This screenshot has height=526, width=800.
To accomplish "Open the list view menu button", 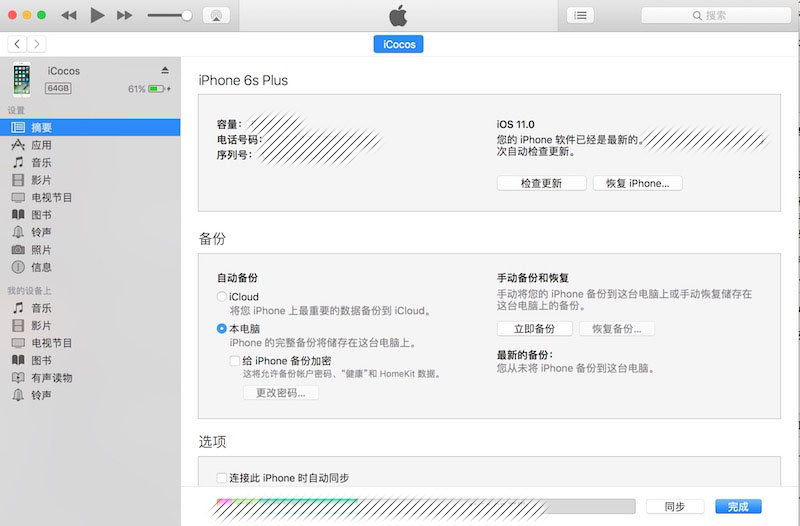I will (580, 15).
